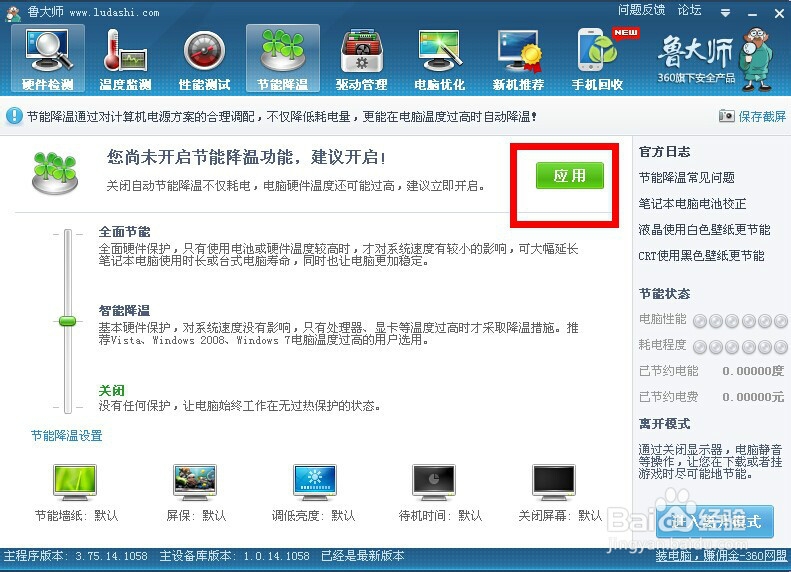This screenshot has height=572, width=791.
Task: Select the 智能降温 mode heading
Action: [x=125, y=311]
